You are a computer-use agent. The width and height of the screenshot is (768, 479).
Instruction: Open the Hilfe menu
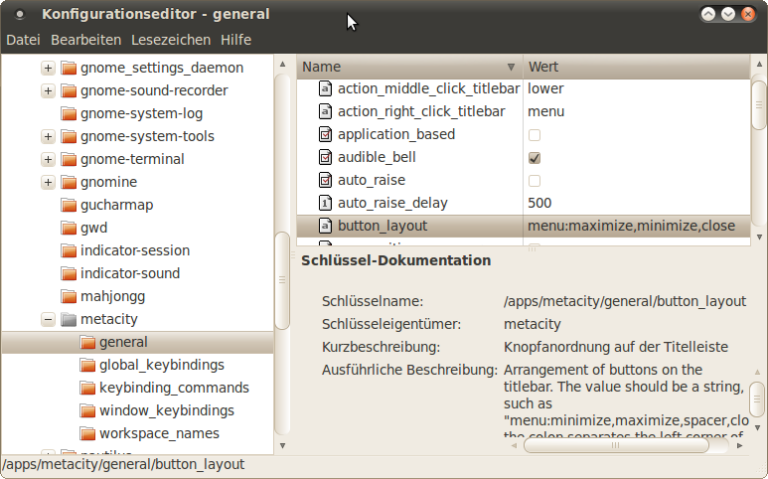236,40
